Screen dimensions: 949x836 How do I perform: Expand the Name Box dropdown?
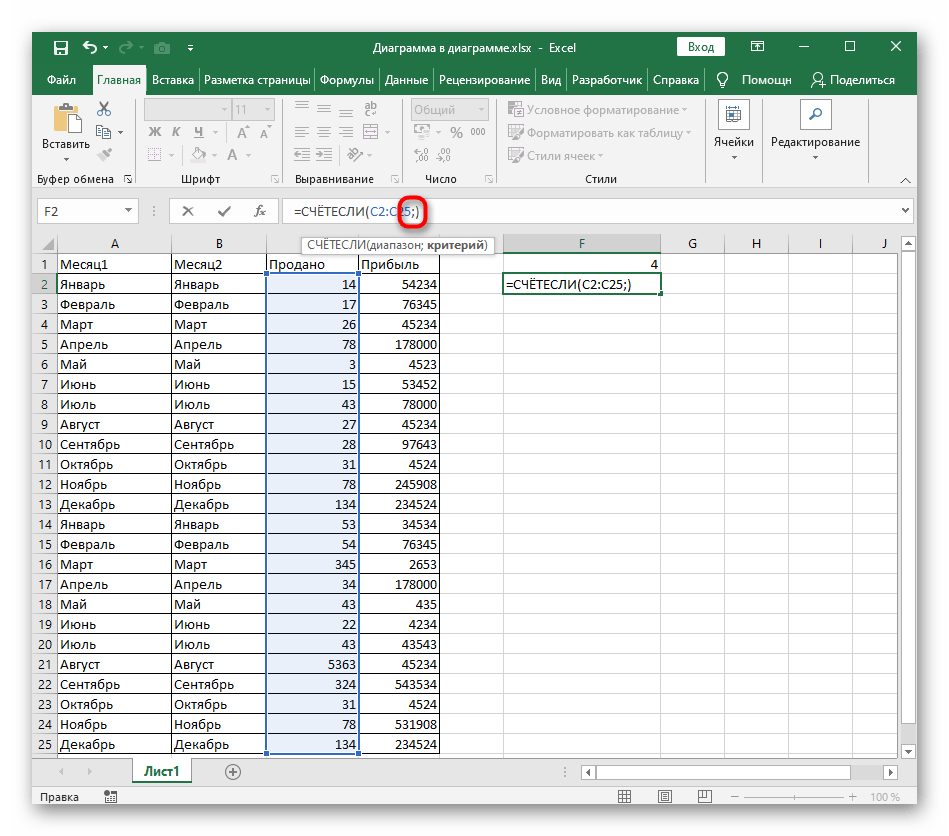tap(128, 211)
